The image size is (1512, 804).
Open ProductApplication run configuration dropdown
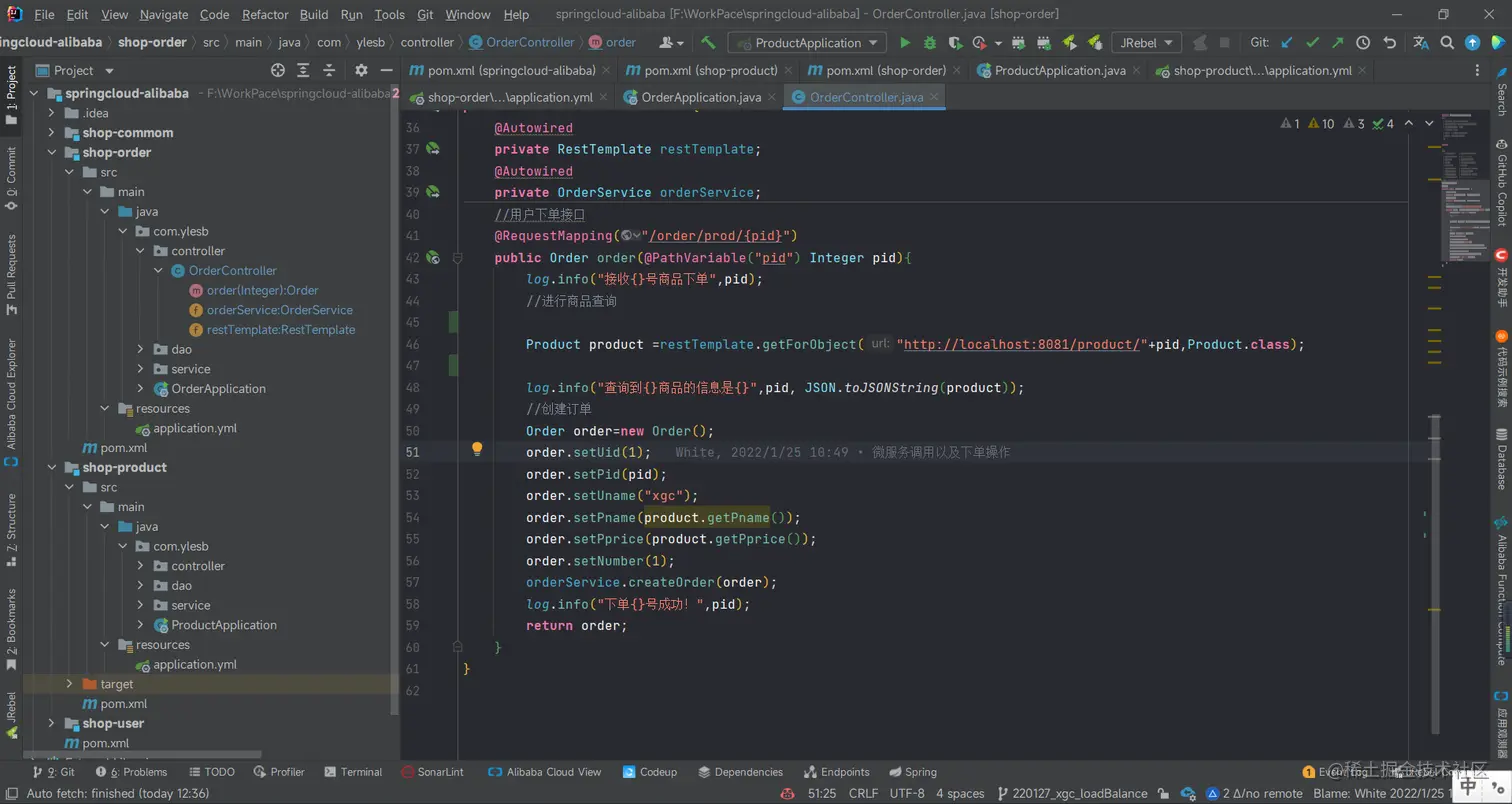(806, 43)
